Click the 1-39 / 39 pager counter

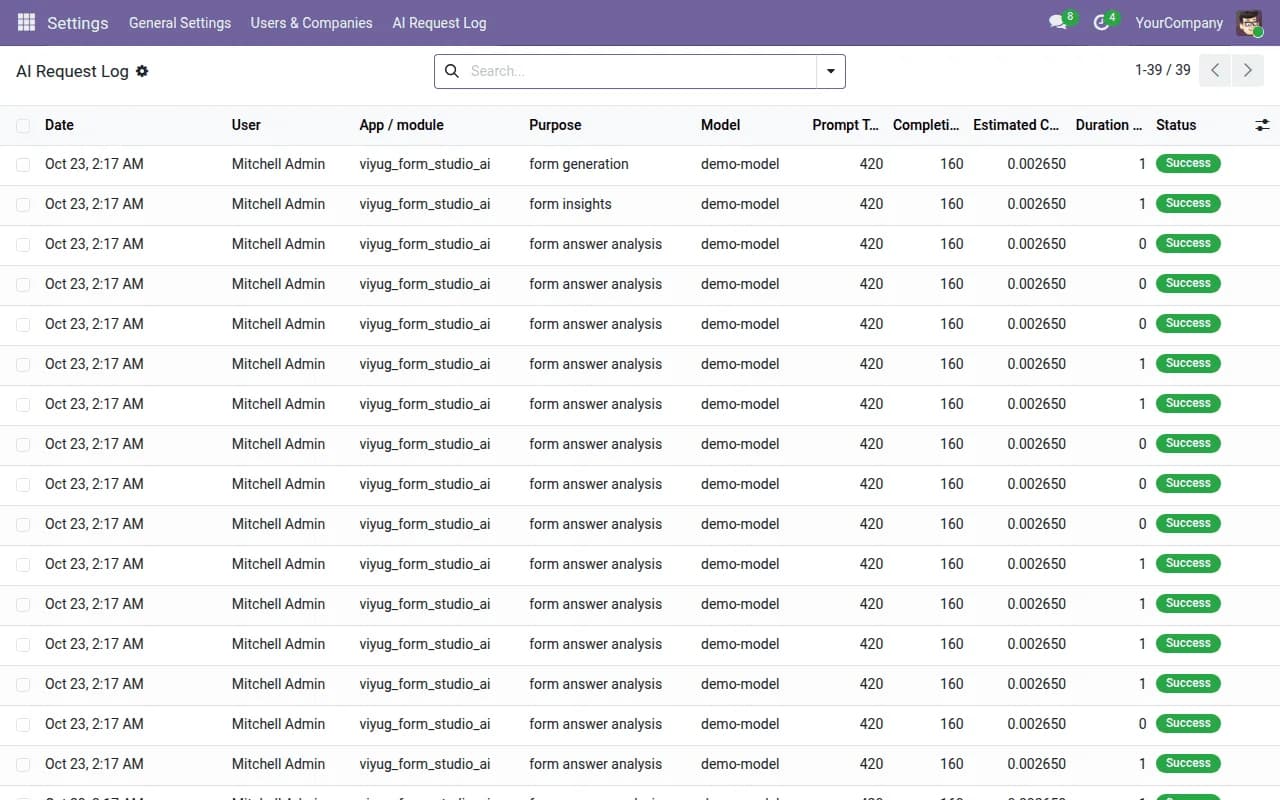point(1162,70)
